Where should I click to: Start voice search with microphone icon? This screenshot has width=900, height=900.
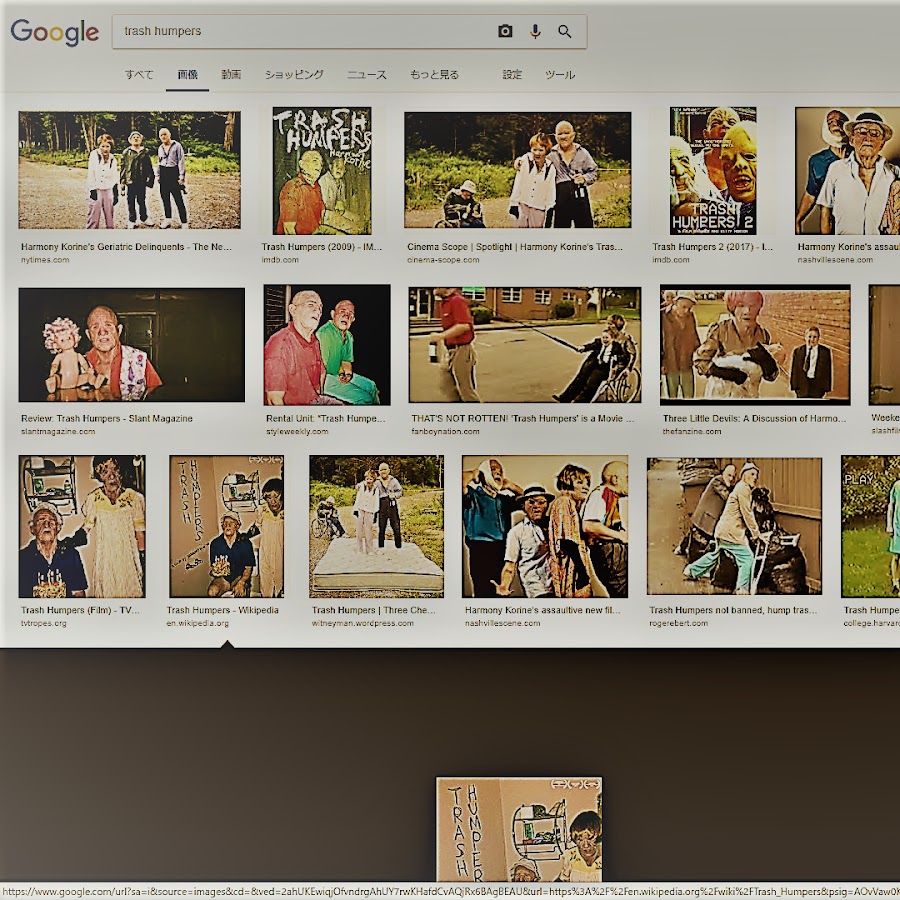tap(535, 31)
